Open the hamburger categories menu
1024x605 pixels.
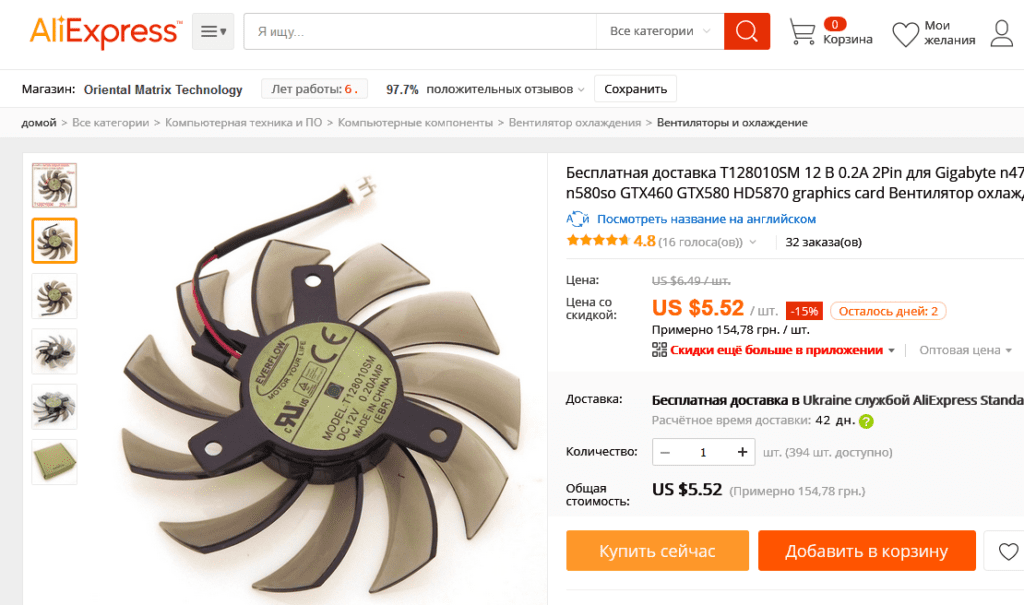tap(213, 31)
